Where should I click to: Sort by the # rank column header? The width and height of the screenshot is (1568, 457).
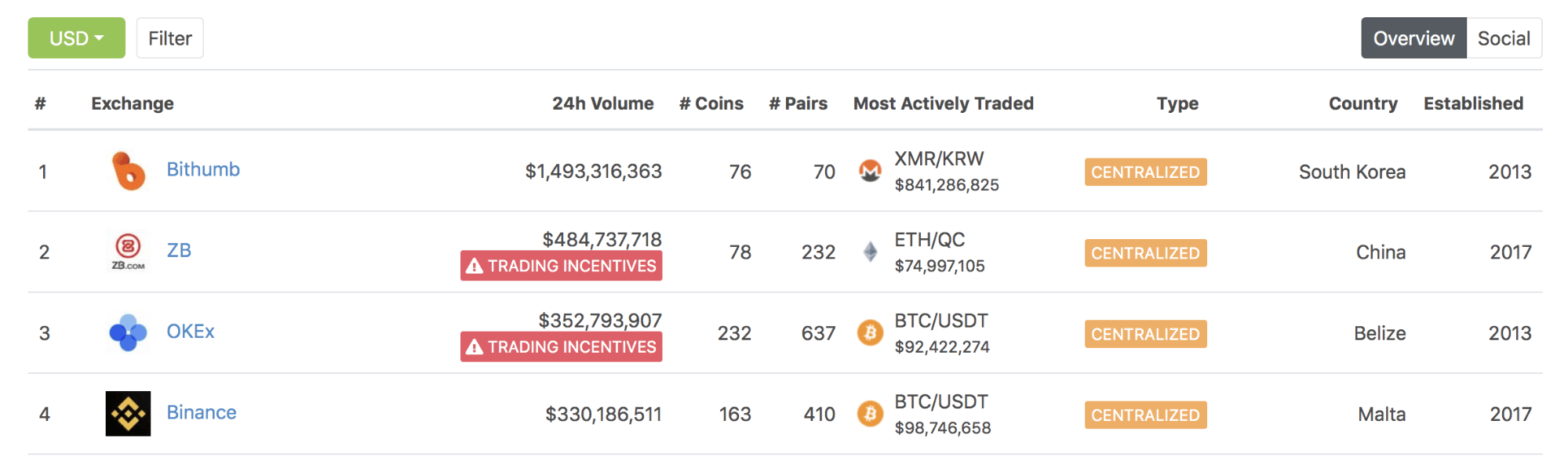(x=41, y=103)
